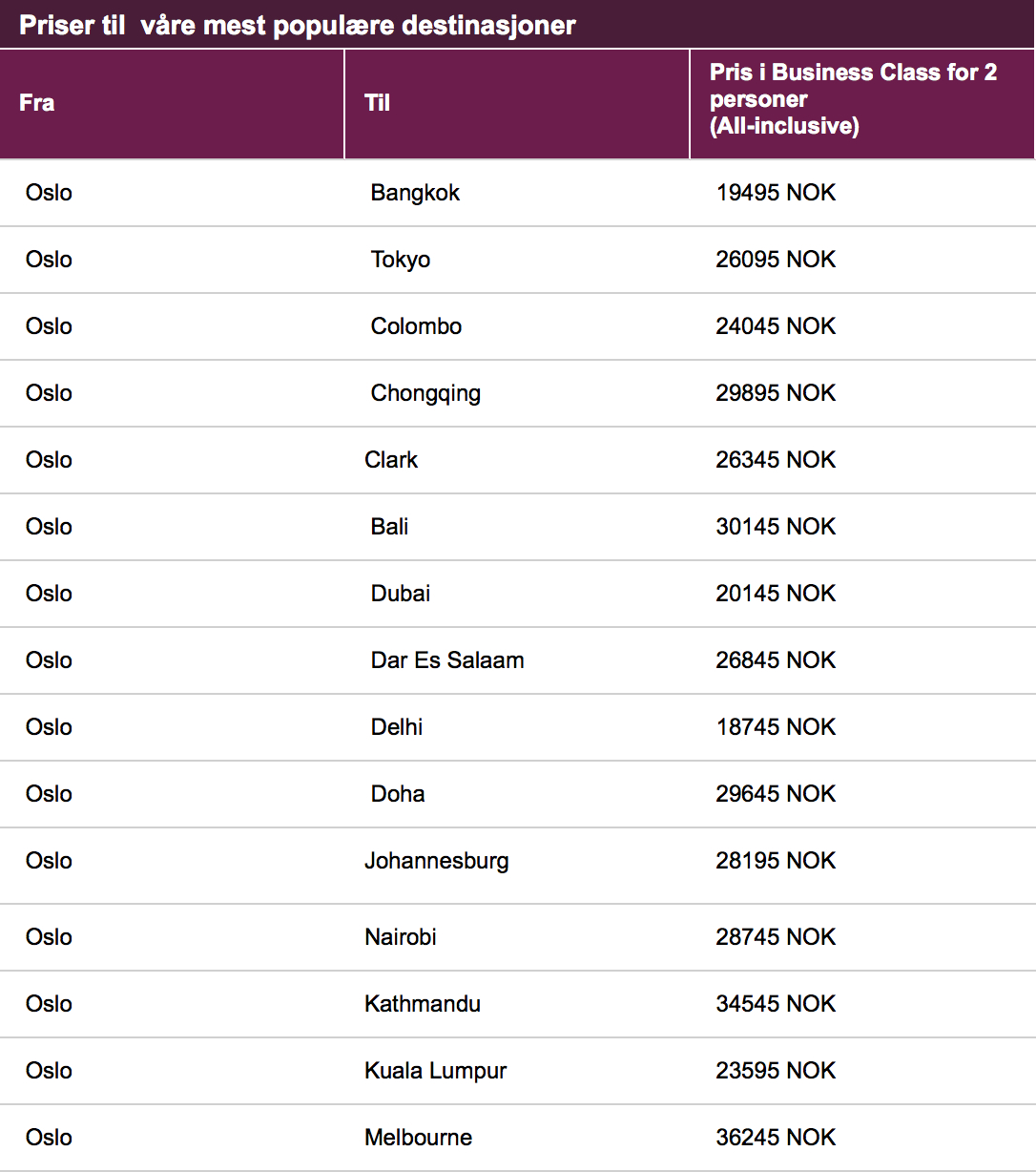This screenshot has width=1036, height=1172.
Task: Choose the Nairobi destination
Action: (x=401, y=937)
